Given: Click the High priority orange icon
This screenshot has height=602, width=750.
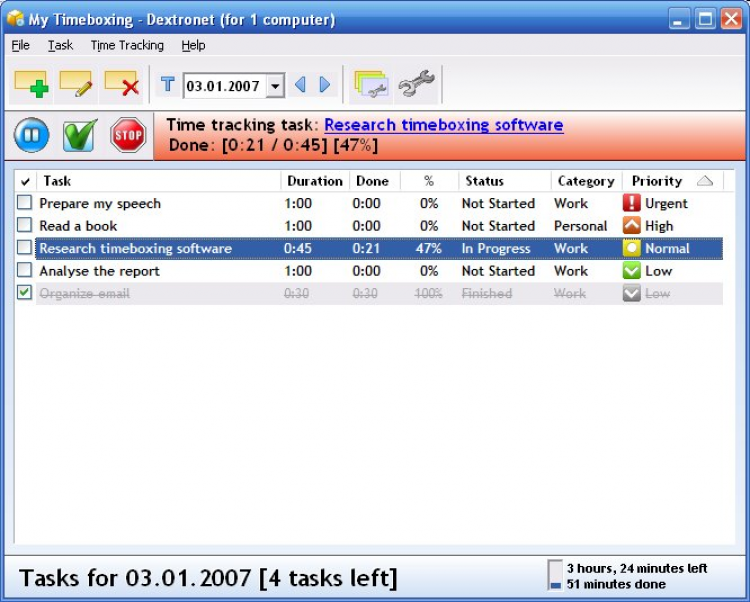Looking at the screenshot, I should coord(631,226).
